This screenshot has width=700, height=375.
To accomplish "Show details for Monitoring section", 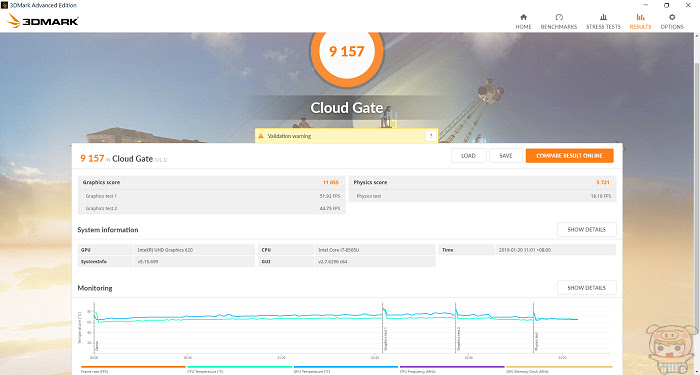I will coord(587,288).
